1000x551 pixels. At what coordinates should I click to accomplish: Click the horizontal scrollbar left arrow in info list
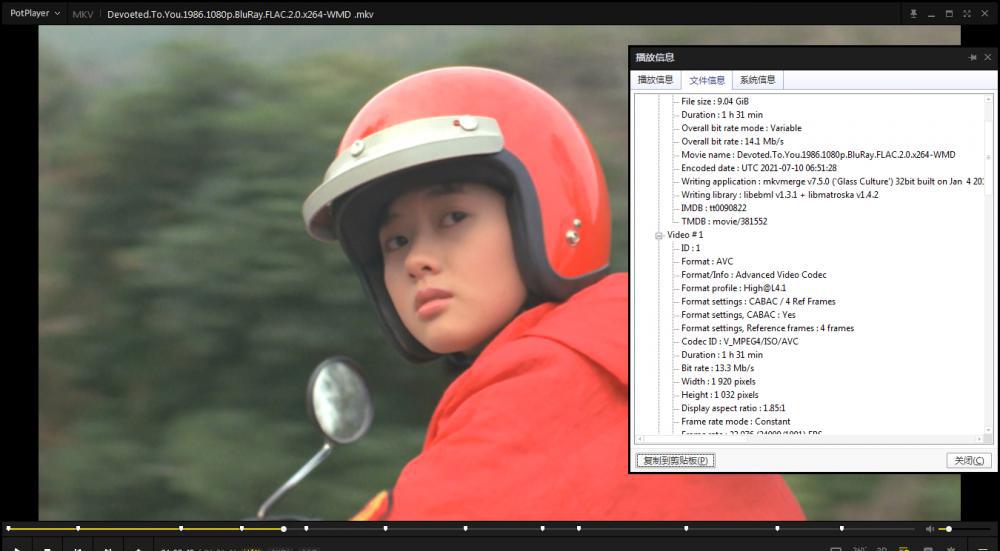pos(640,439)
